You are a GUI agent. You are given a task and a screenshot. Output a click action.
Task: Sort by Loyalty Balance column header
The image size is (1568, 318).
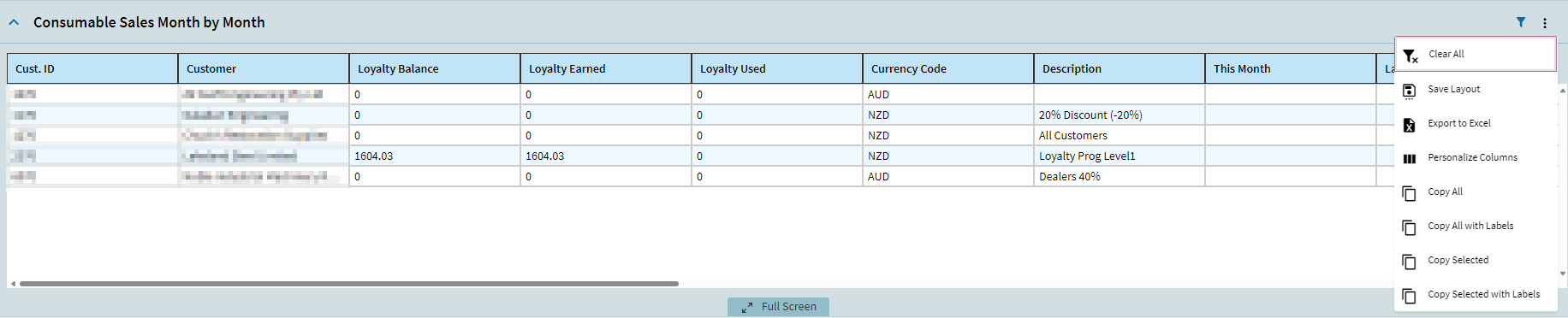pos(435,68)
